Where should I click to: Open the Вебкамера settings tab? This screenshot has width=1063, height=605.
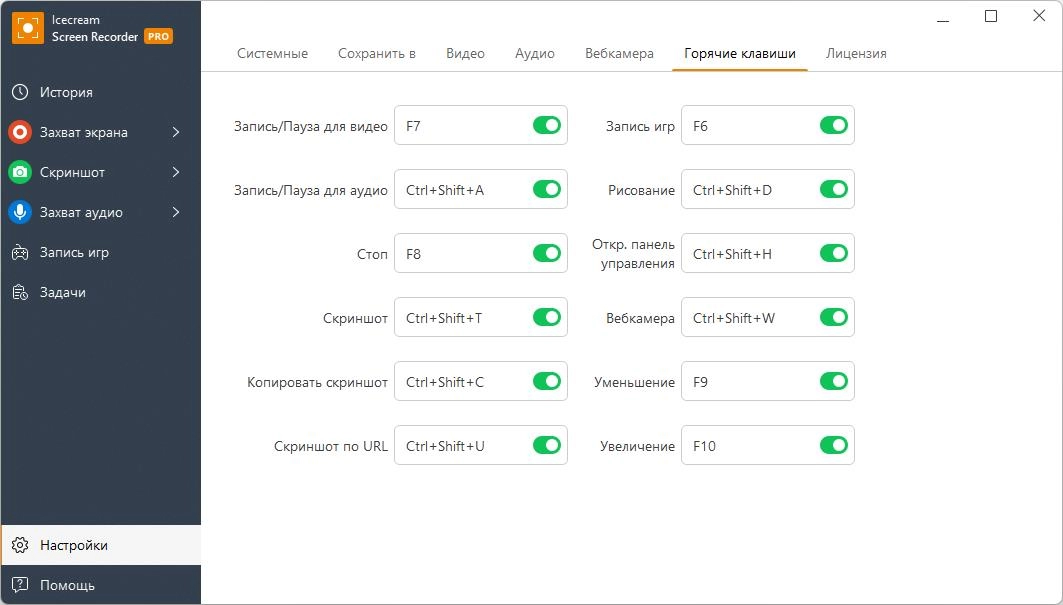coord(619,53)
